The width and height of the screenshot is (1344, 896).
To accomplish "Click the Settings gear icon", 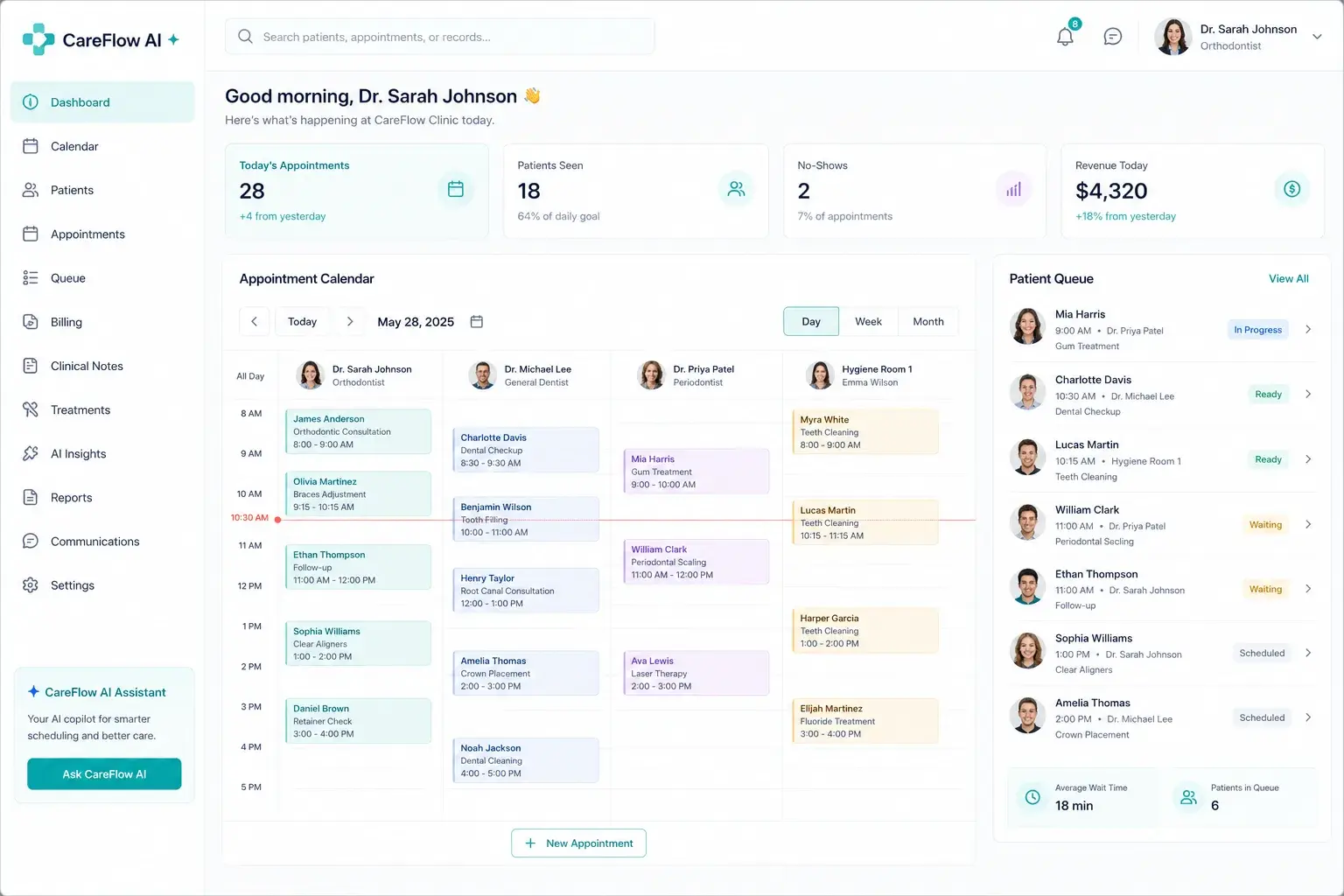I will tap(31, 585).
